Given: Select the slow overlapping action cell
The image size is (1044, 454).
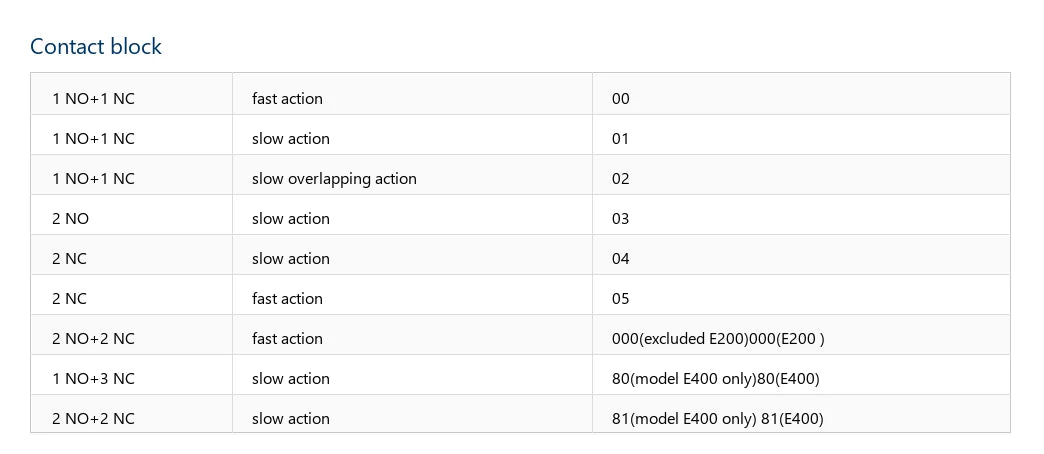Looking at the screenshot, I should [x=412, y=175].
